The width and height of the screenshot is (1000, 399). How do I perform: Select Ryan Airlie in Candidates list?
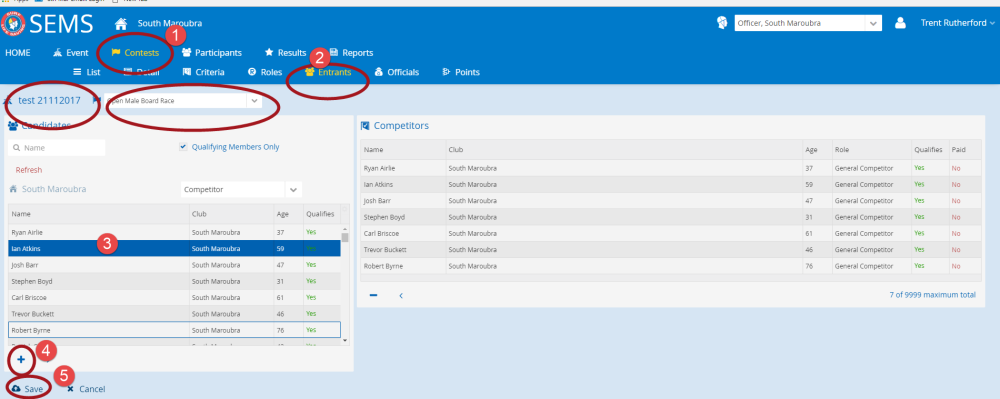tap(174, 232)
